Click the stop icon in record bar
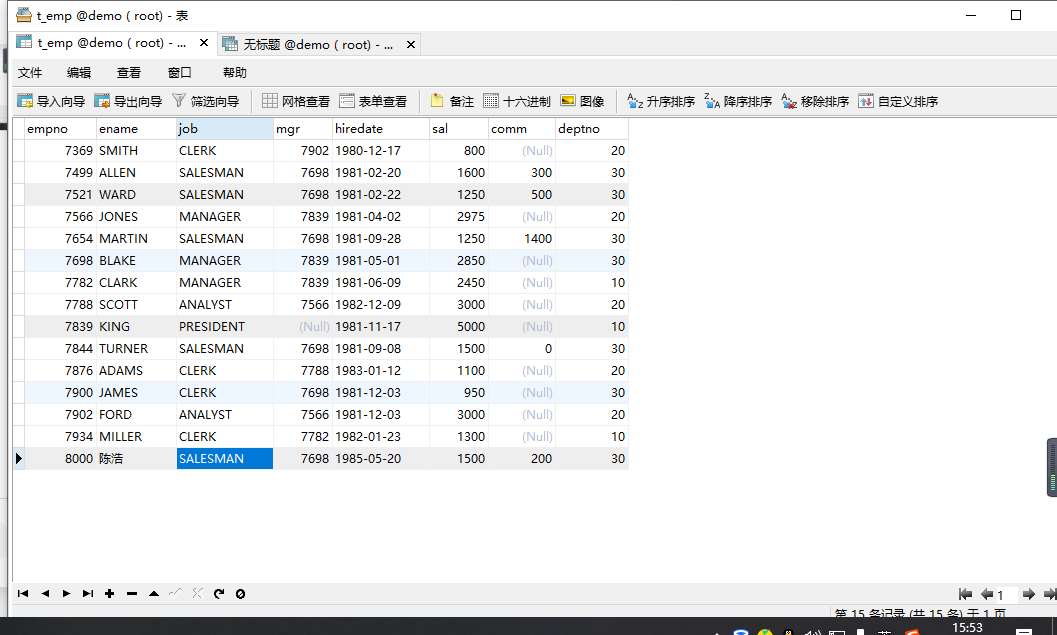The image size is (1057, 635). pyautogui.click(x=240, y=593)
